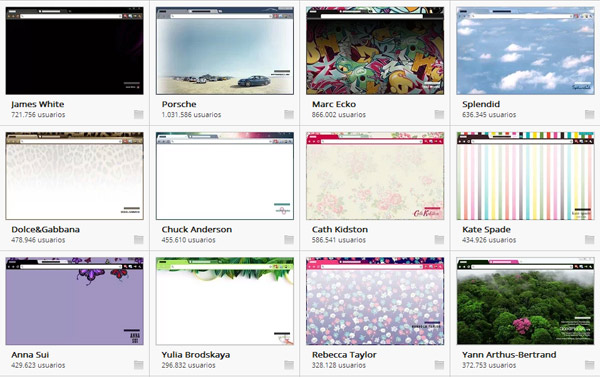This screenshot has height=377, width=600.
Task: Open the Yulia Brodskaya theme thumbnail
Action: pos(225,301)
